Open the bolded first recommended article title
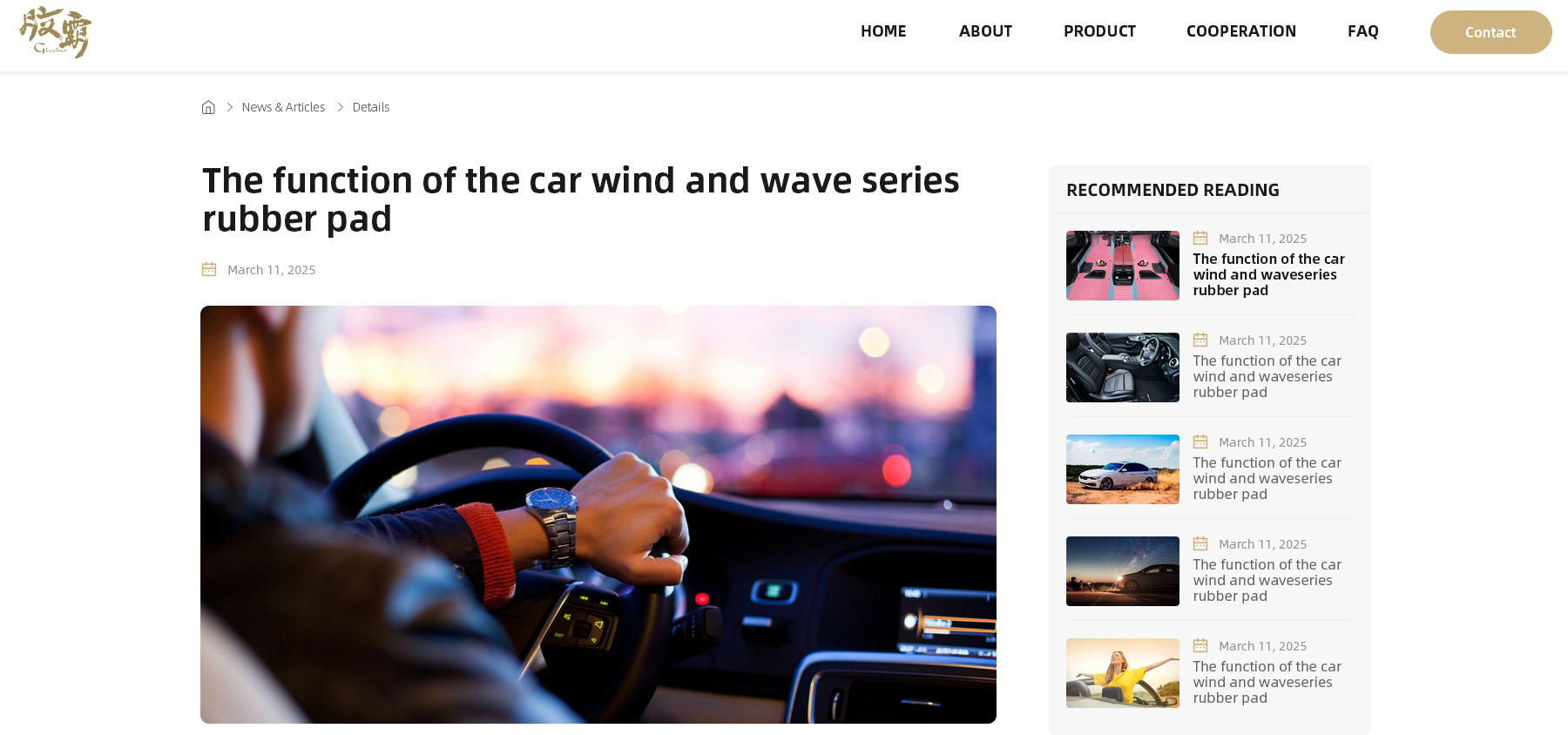 point(1269,274)
